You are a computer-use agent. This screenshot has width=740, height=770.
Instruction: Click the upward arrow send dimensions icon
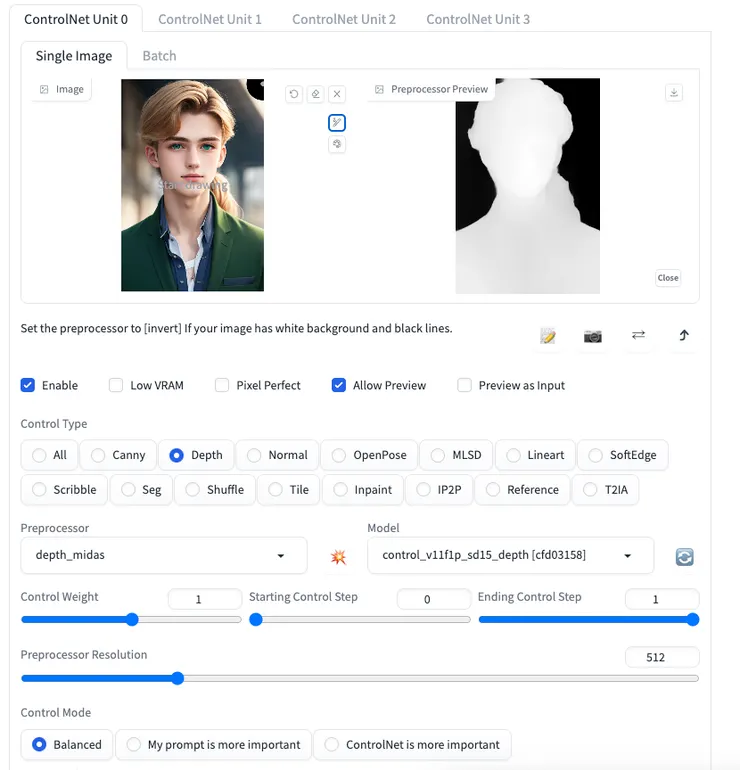(x=684, y=335)
